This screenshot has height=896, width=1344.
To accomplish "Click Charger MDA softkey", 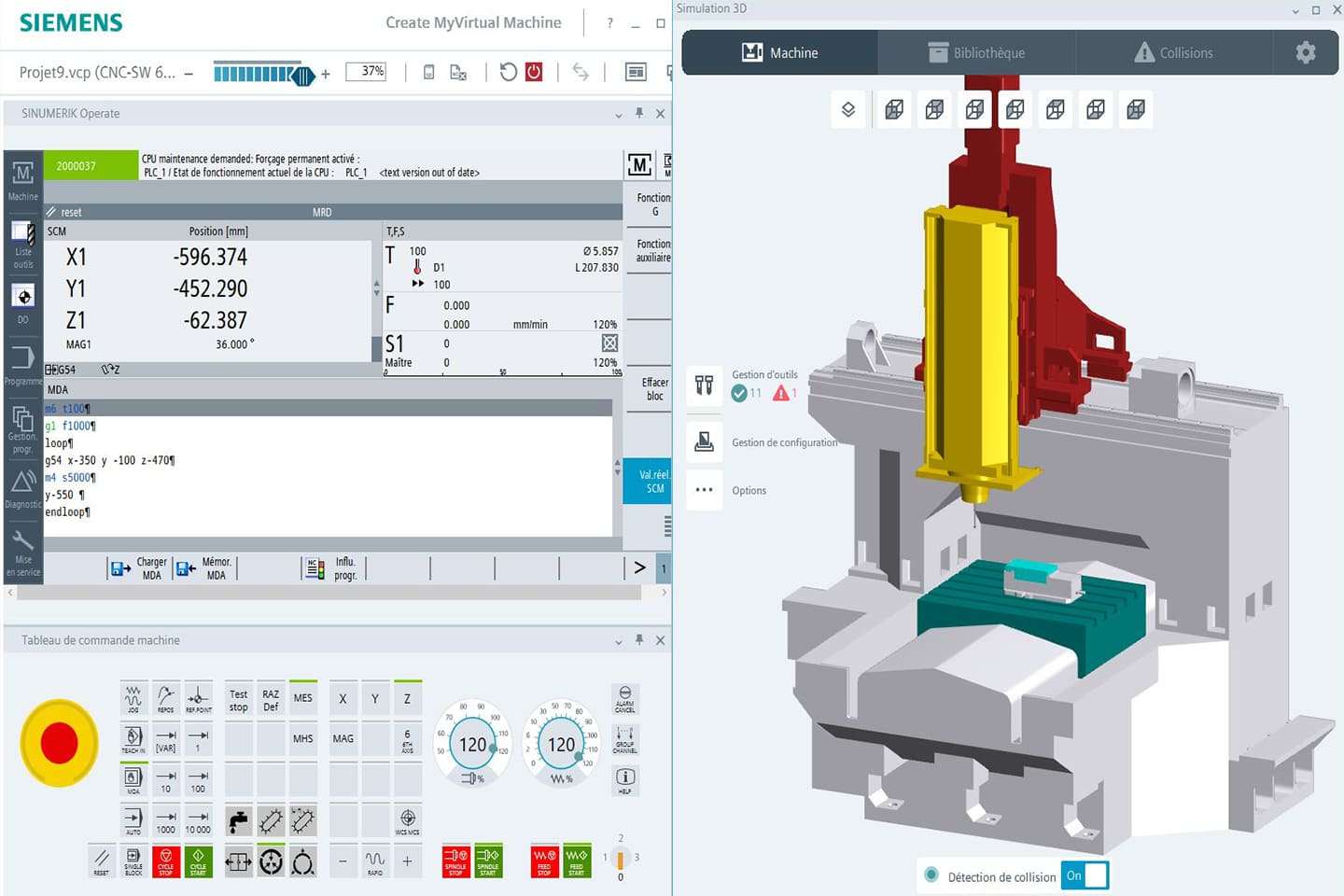I will pos(138,568).
